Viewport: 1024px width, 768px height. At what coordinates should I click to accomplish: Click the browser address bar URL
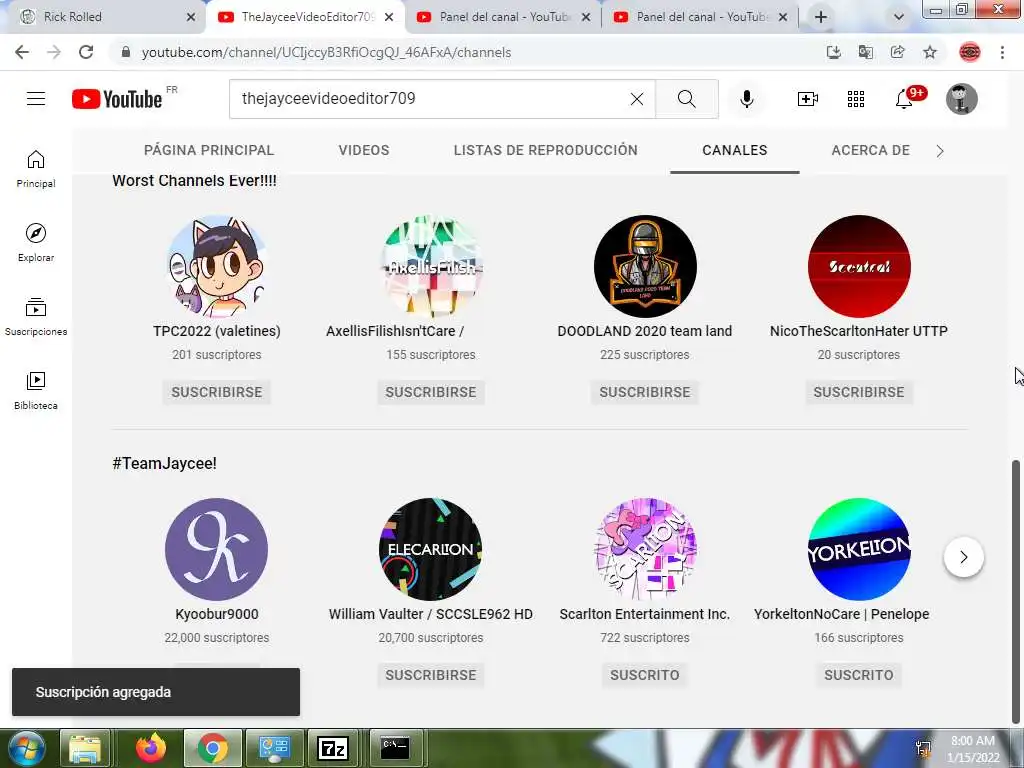point(327,52)
